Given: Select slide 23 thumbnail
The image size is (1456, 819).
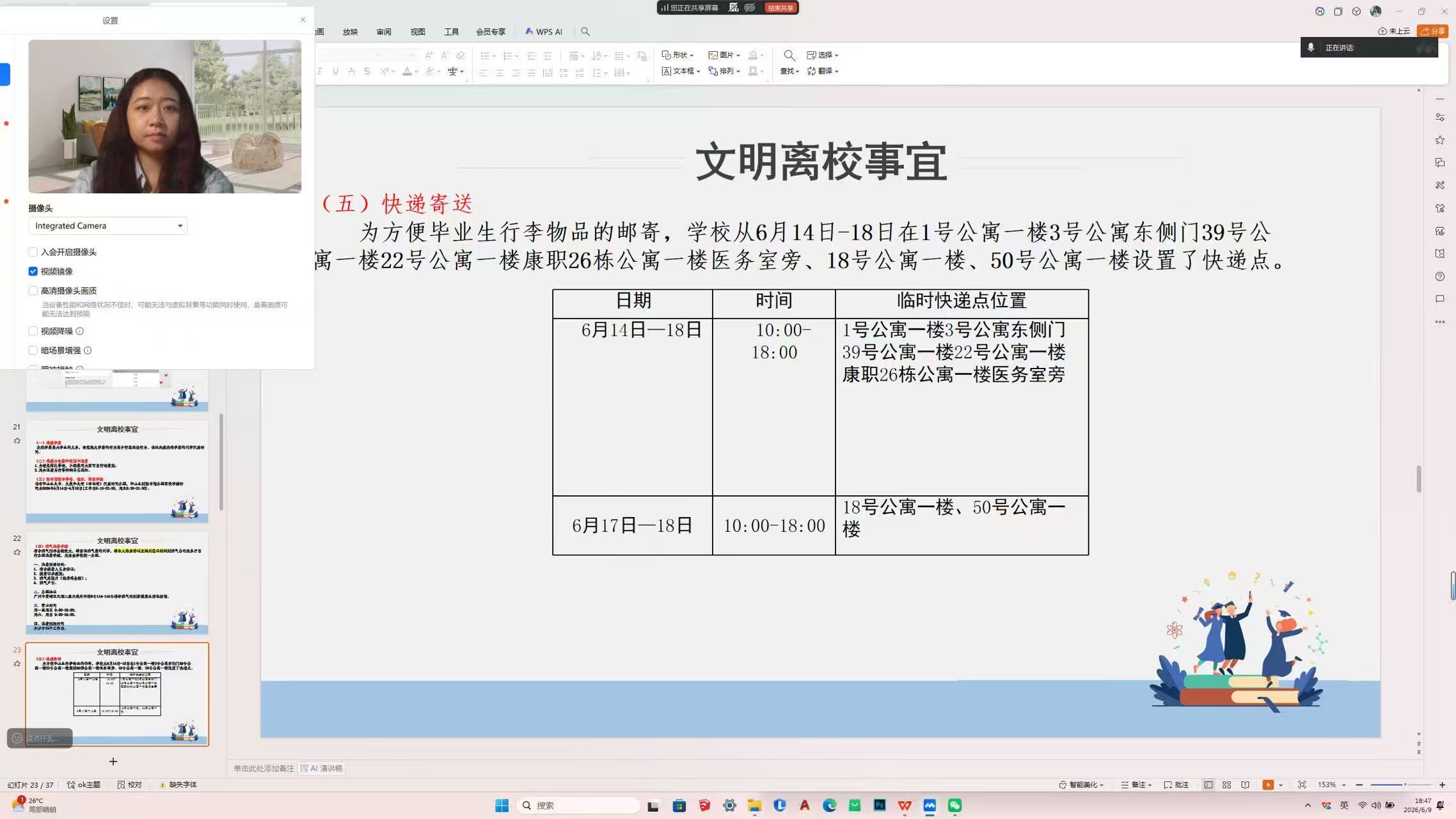Looking at the screenshot, I should [117, 694].
